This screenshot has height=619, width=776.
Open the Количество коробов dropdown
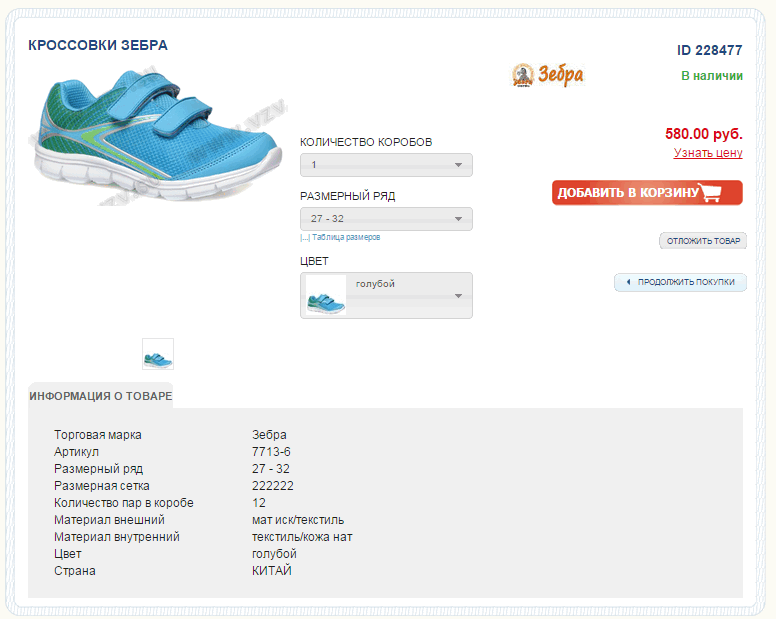[386, 165]
